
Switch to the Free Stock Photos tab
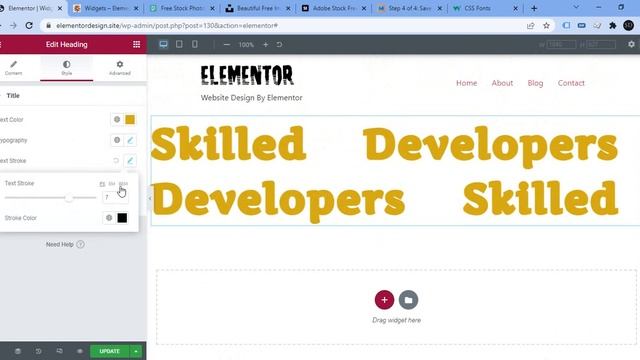tap(182, 8)
